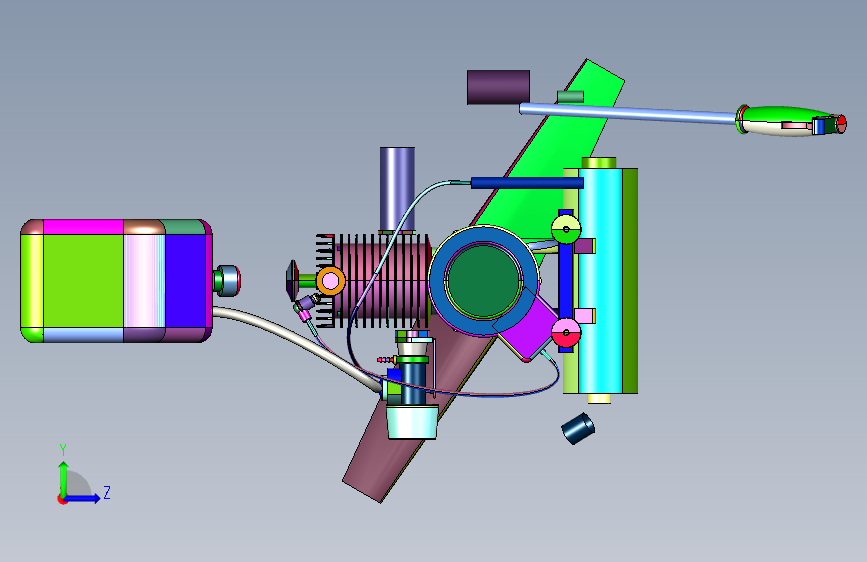Select the beige fuel hose from the tank
Screen dimensions: 867x562
pos(298,345)
